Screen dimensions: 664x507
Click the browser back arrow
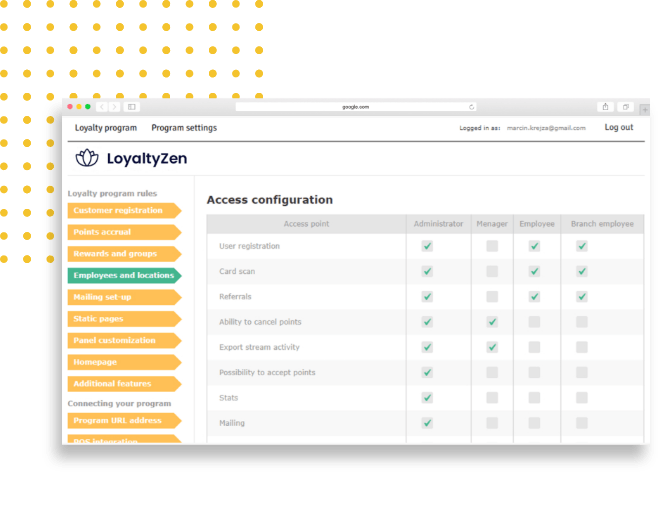[x=102, y=107]
